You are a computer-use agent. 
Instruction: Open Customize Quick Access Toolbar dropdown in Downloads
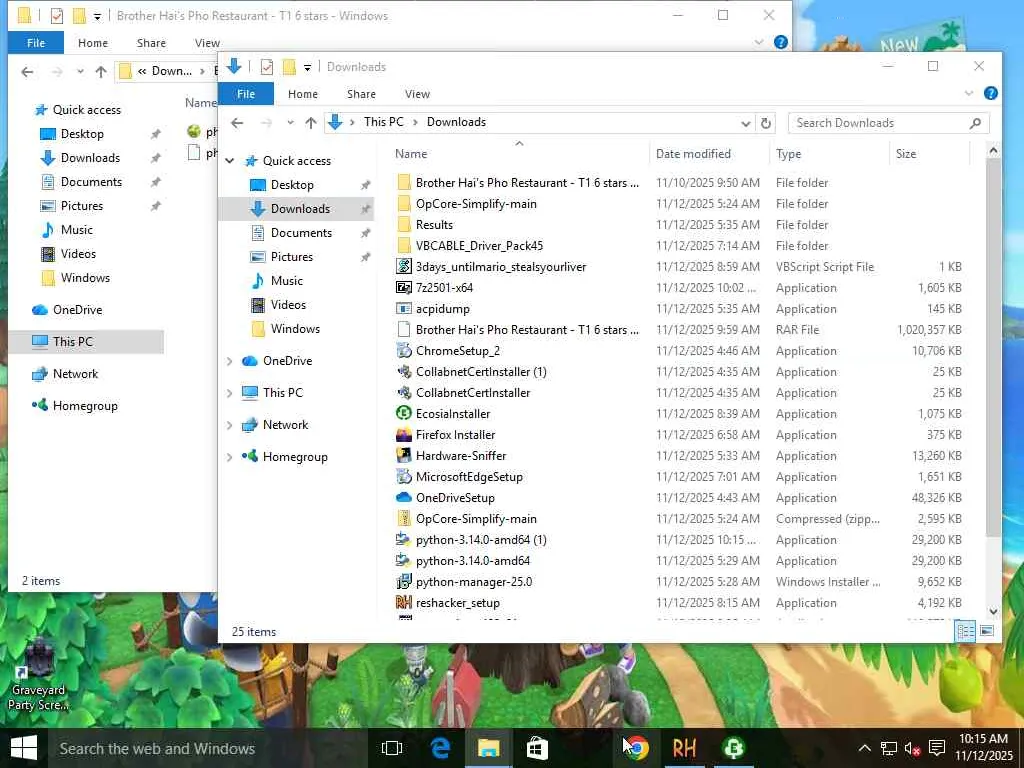pos(307,67)
